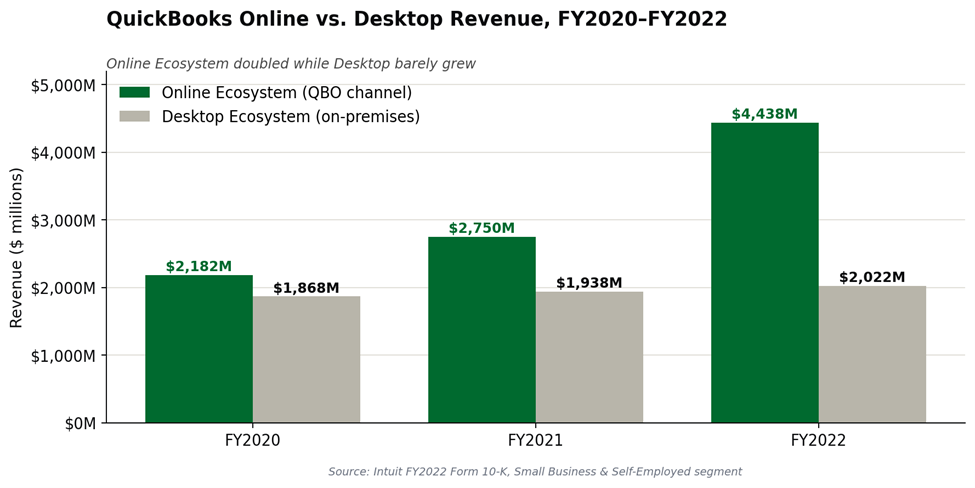975x488 pixels.
Task: Click the '$1,000M' y-axis tick label
Action: [x=63, y=356]
